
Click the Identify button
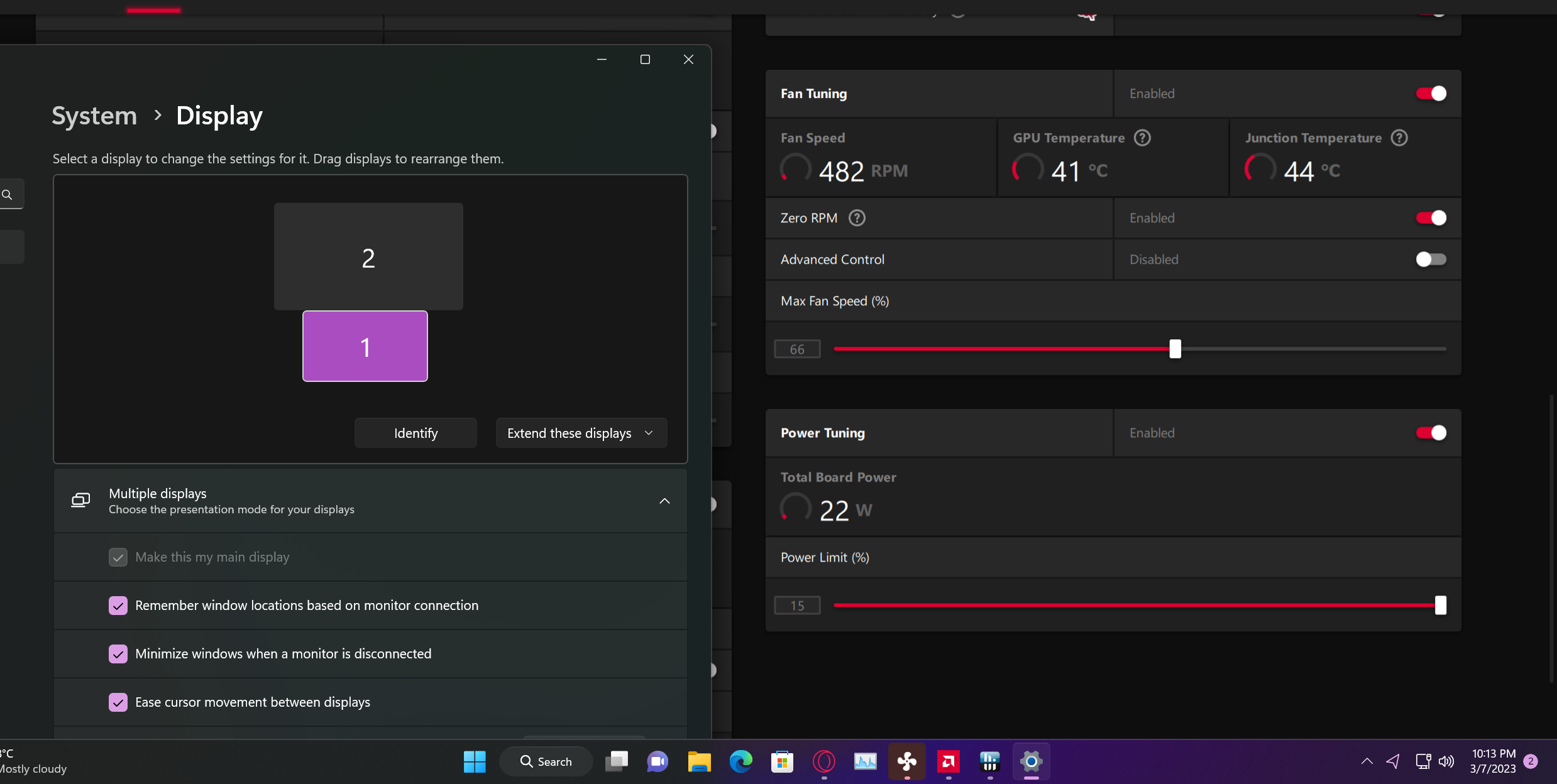click(x=415, y=433)
